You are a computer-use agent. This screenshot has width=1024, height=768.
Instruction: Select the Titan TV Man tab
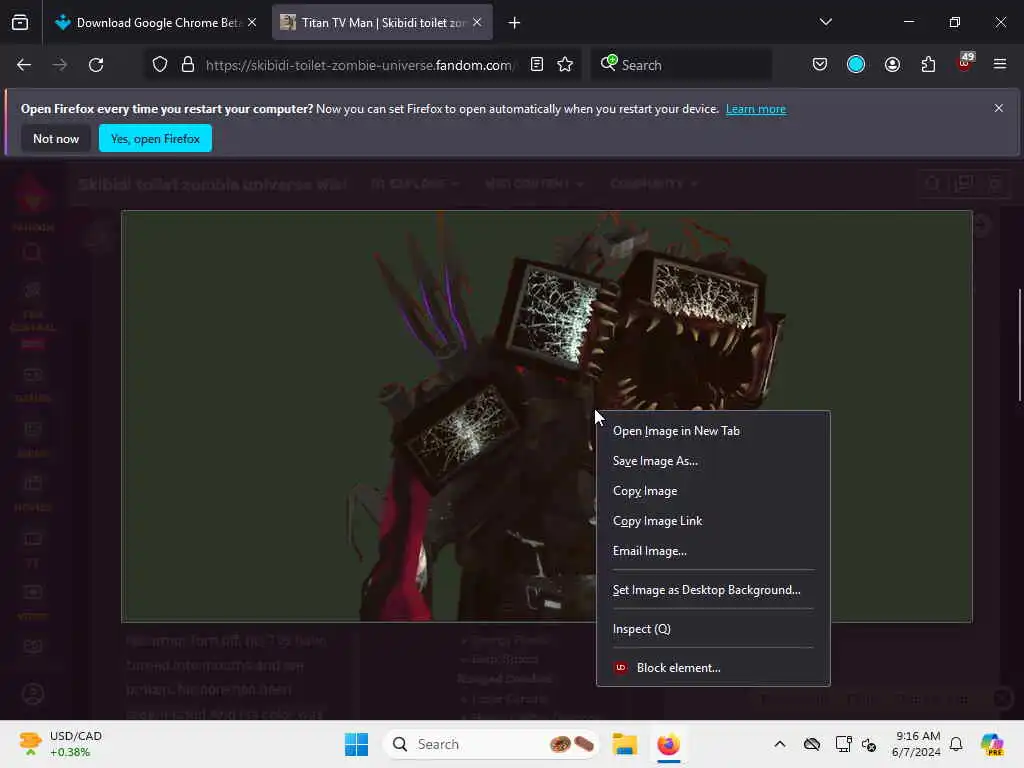coord(383,23)
